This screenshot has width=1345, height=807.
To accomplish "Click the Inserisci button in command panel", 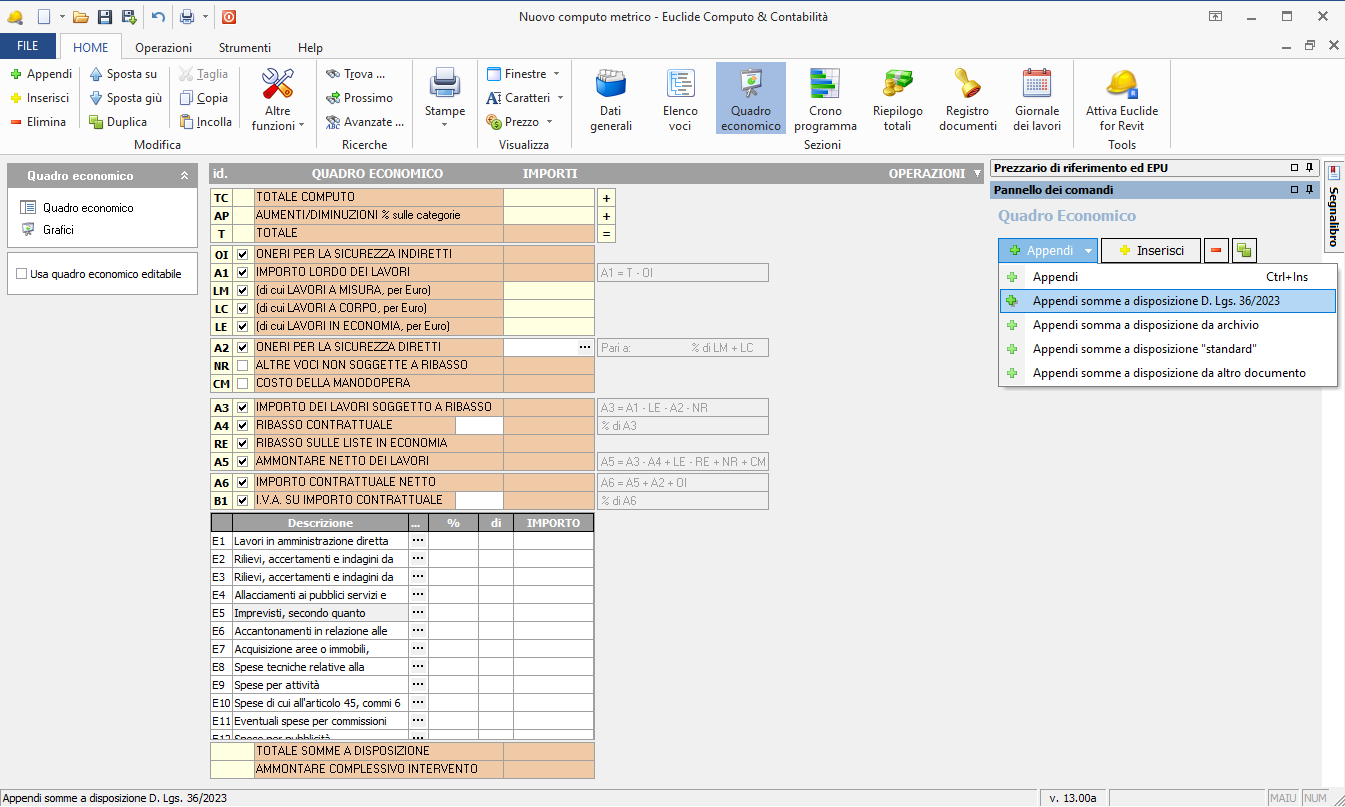I will (1150, 251).
